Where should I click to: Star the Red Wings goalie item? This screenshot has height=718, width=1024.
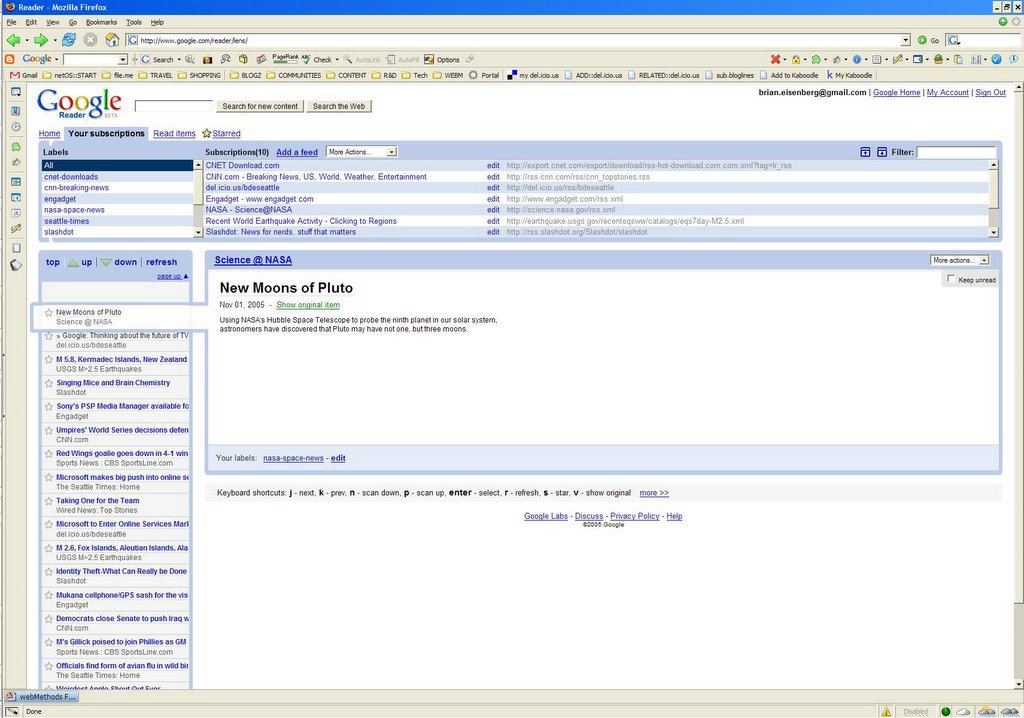48,454
